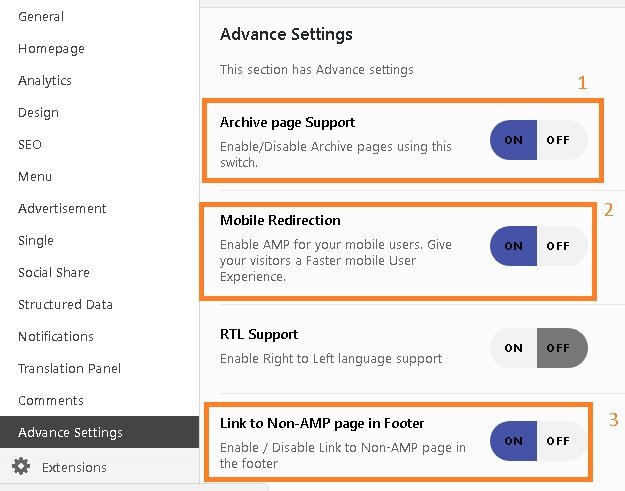
Task: Click the Extensions gear icon
Action: [x=21, y=466]
